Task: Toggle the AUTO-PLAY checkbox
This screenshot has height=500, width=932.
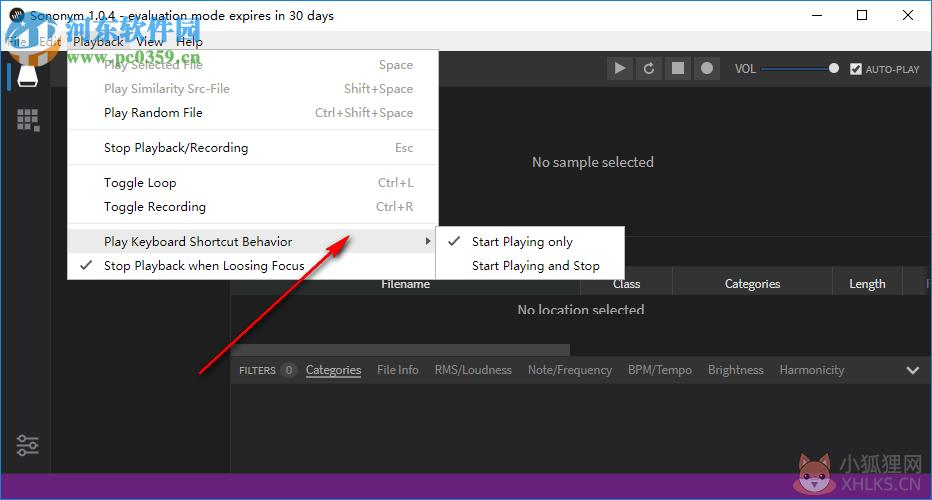Action: pyautogui.click(x=856, y=69)
